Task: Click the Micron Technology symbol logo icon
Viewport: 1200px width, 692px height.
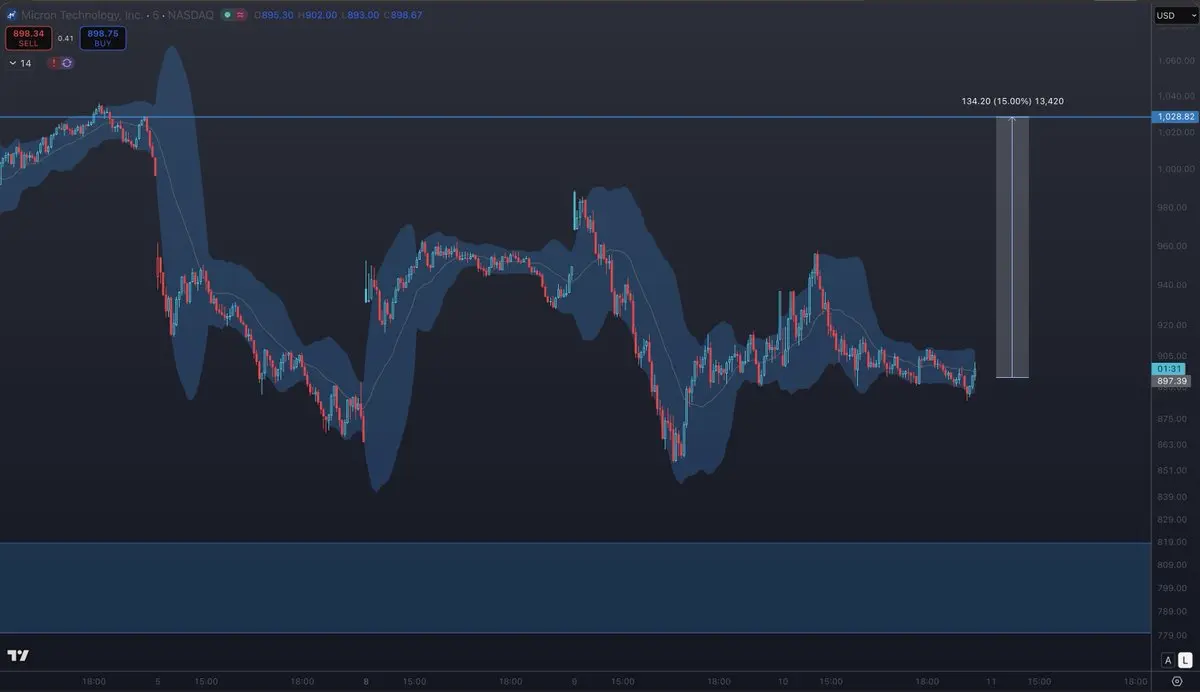Action: [13, 15]
